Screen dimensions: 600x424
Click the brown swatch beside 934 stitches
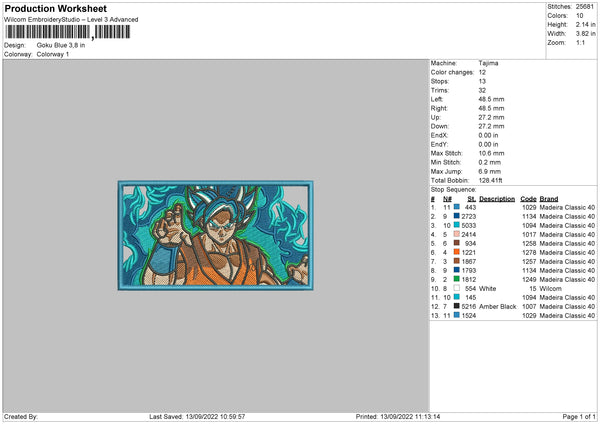point(457,243)
